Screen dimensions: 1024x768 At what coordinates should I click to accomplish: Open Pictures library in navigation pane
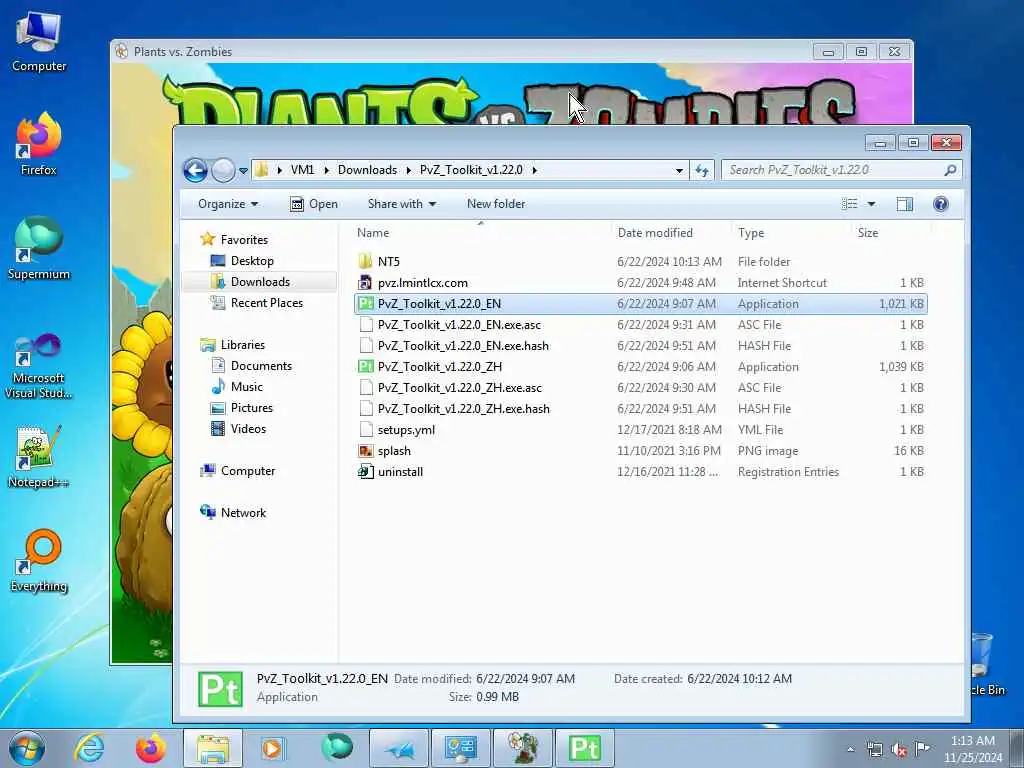251,408
